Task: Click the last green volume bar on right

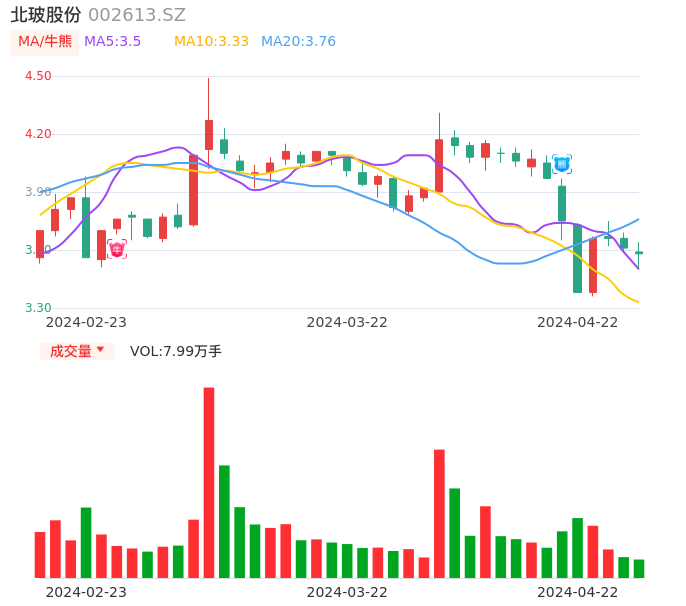Action: pos(639,568)
